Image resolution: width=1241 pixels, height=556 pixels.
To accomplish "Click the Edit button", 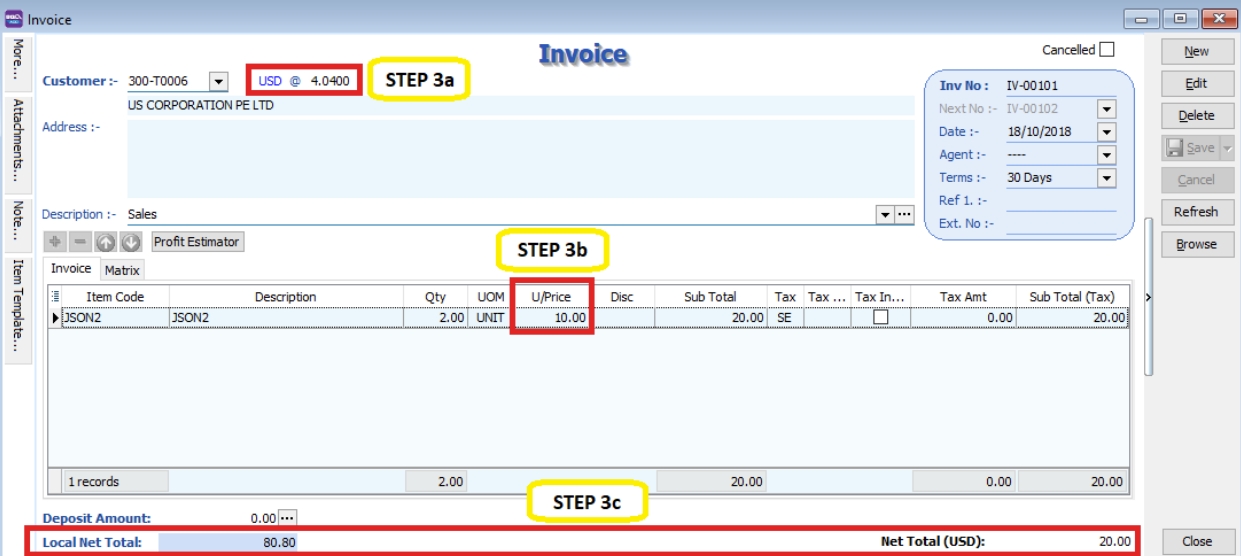I will pyautogui.click(x=1196, y=83).
